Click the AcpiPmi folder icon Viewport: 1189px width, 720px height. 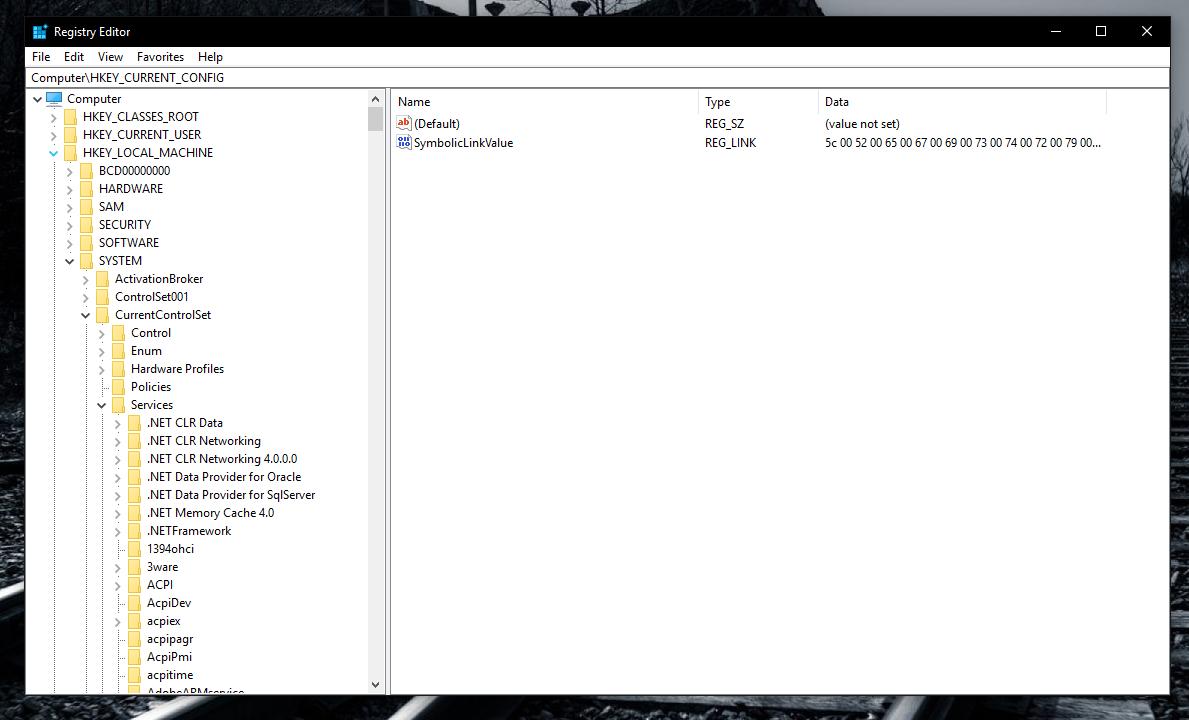(x=134, y=657)
